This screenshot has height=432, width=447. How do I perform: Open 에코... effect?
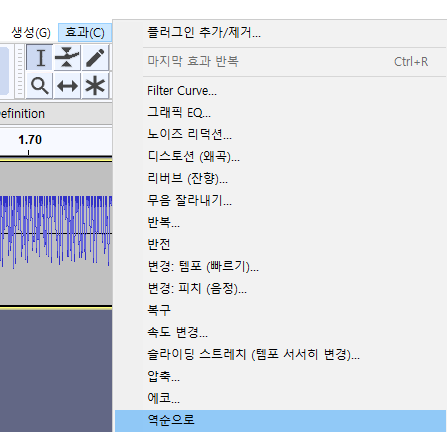pyautogui.click(x=280, y=398)
